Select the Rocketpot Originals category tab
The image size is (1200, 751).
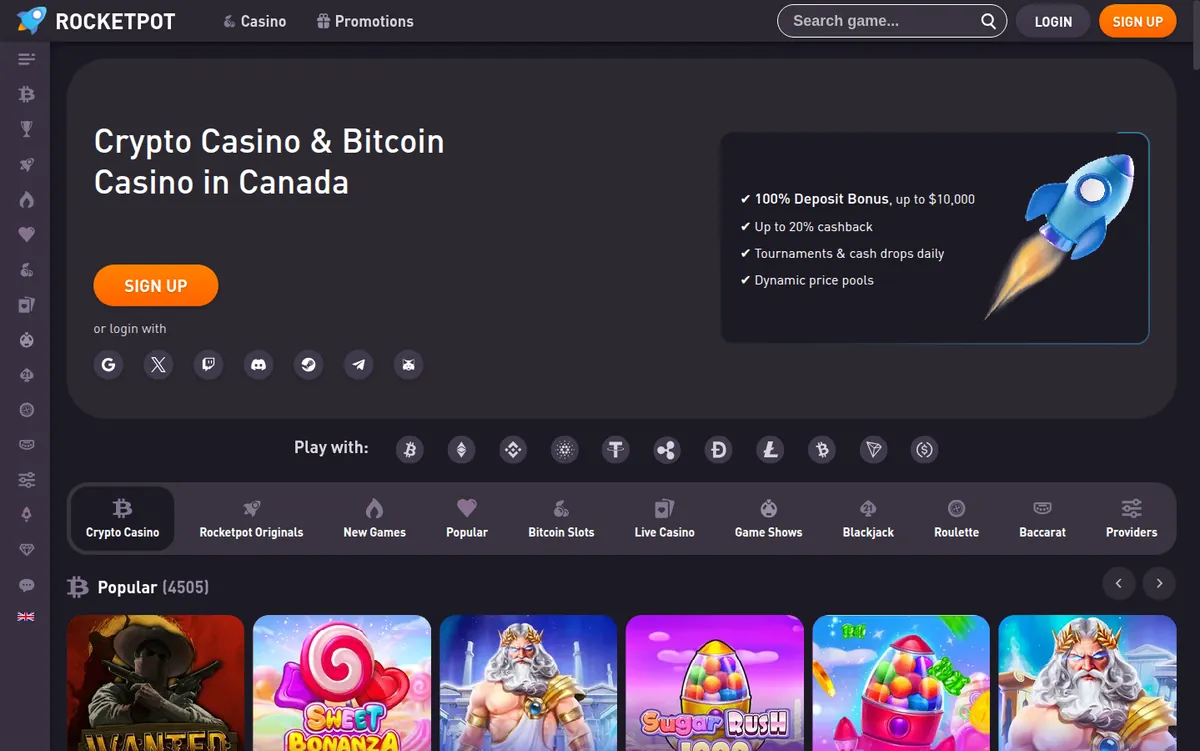click(251, 518)
